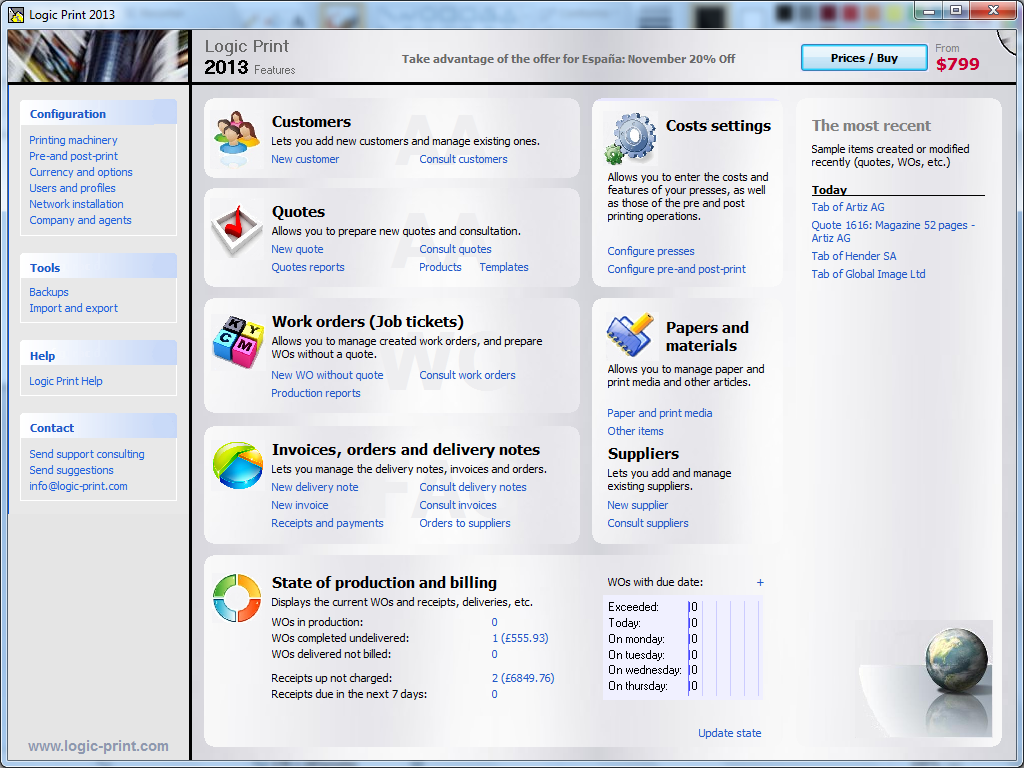Click the Customers people icon
Image resolution: width=1024 pixels, height=768 pixels.
pyautogui.click(x=238, y=132)
